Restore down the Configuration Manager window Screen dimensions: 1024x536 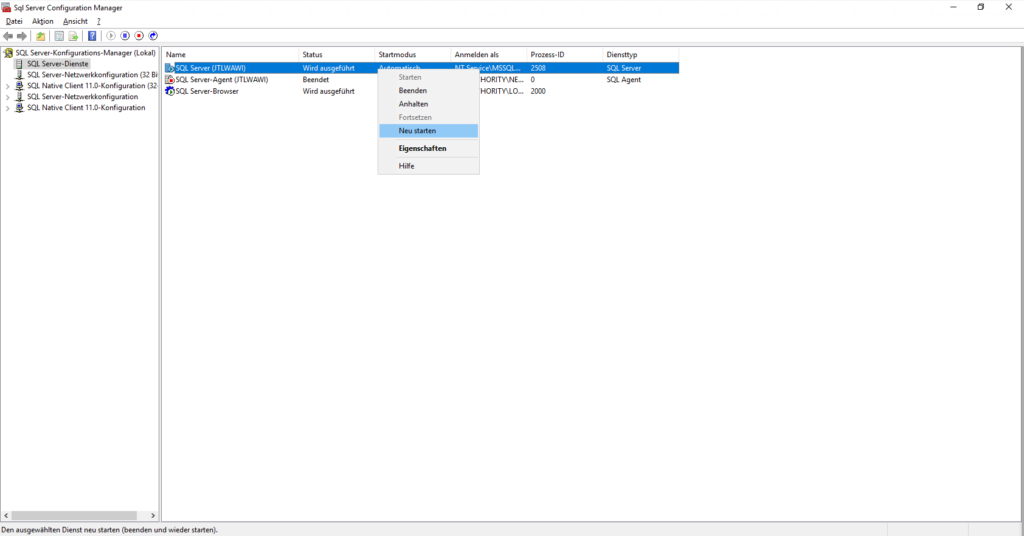pos(981,7)
